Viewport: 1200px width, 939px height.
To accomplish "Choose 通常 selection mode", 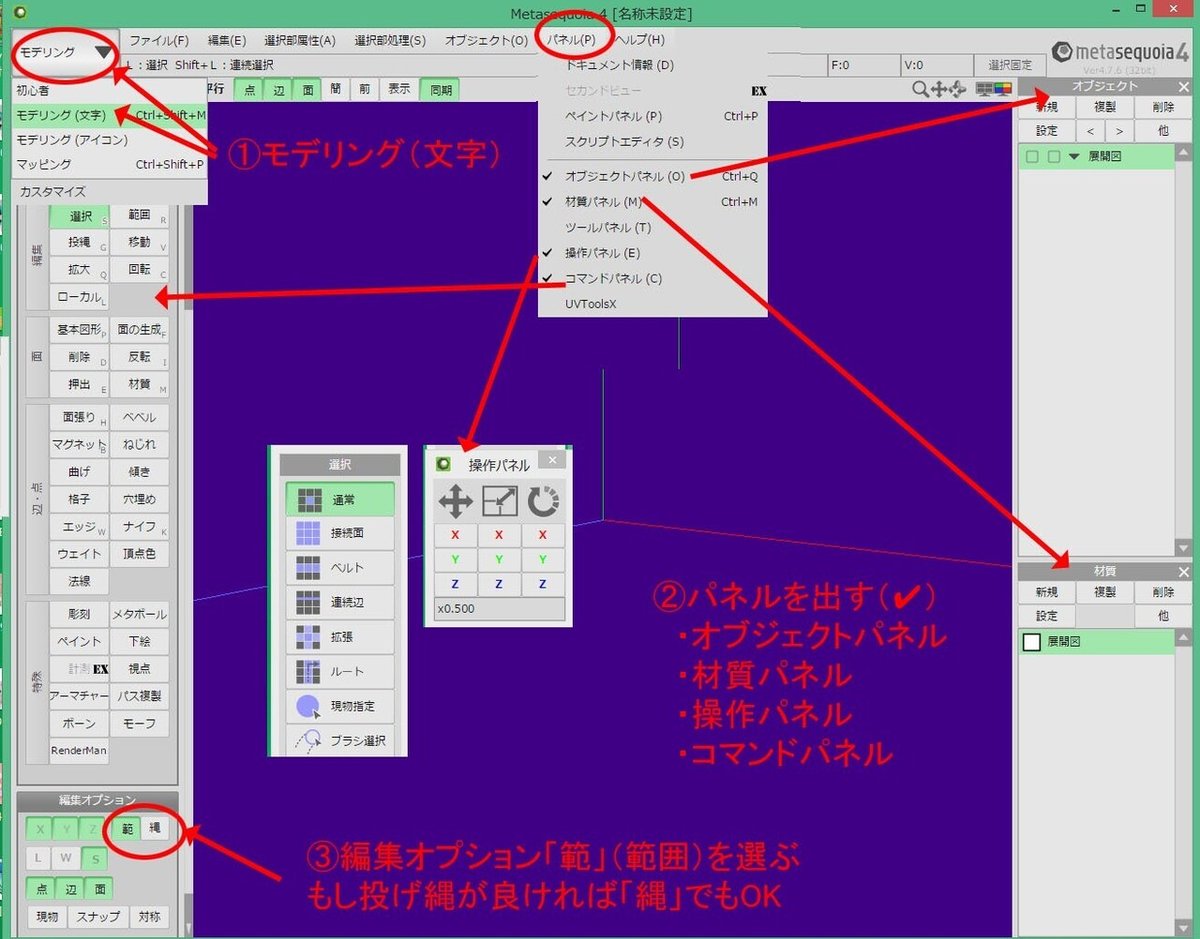I will 341,499.
